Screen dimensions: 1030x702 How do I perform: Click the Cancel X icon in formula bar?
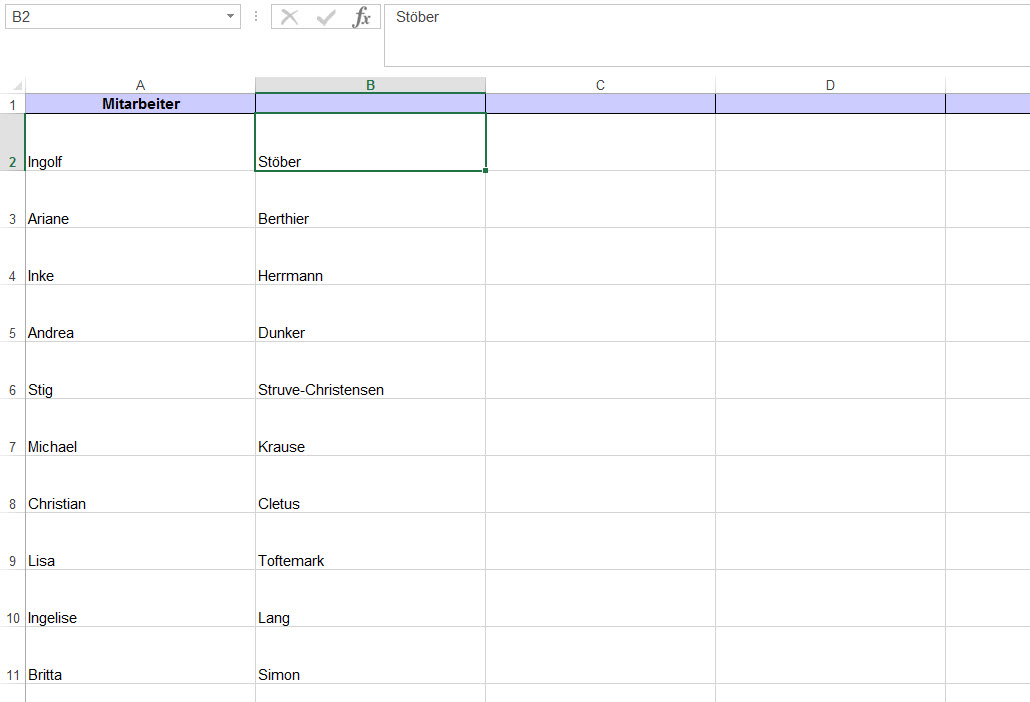(x=290, y=17)
